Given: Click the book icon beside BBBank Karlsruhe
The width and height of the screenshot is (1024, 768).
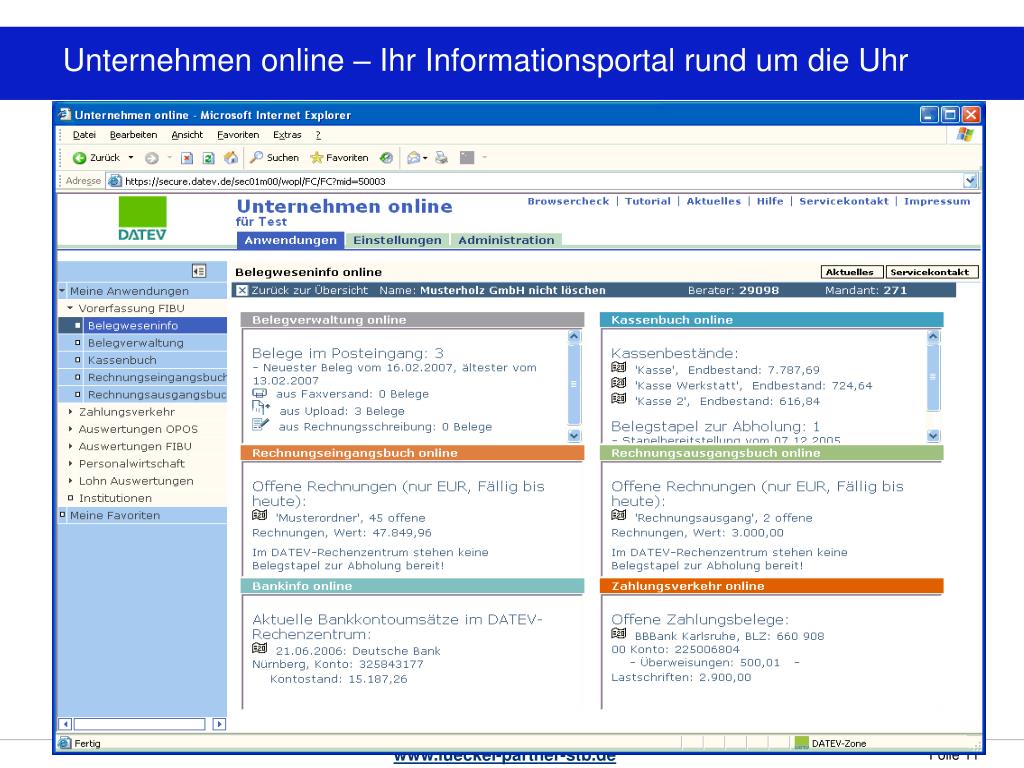Looking at the screenshot, I should coord(618,633).
